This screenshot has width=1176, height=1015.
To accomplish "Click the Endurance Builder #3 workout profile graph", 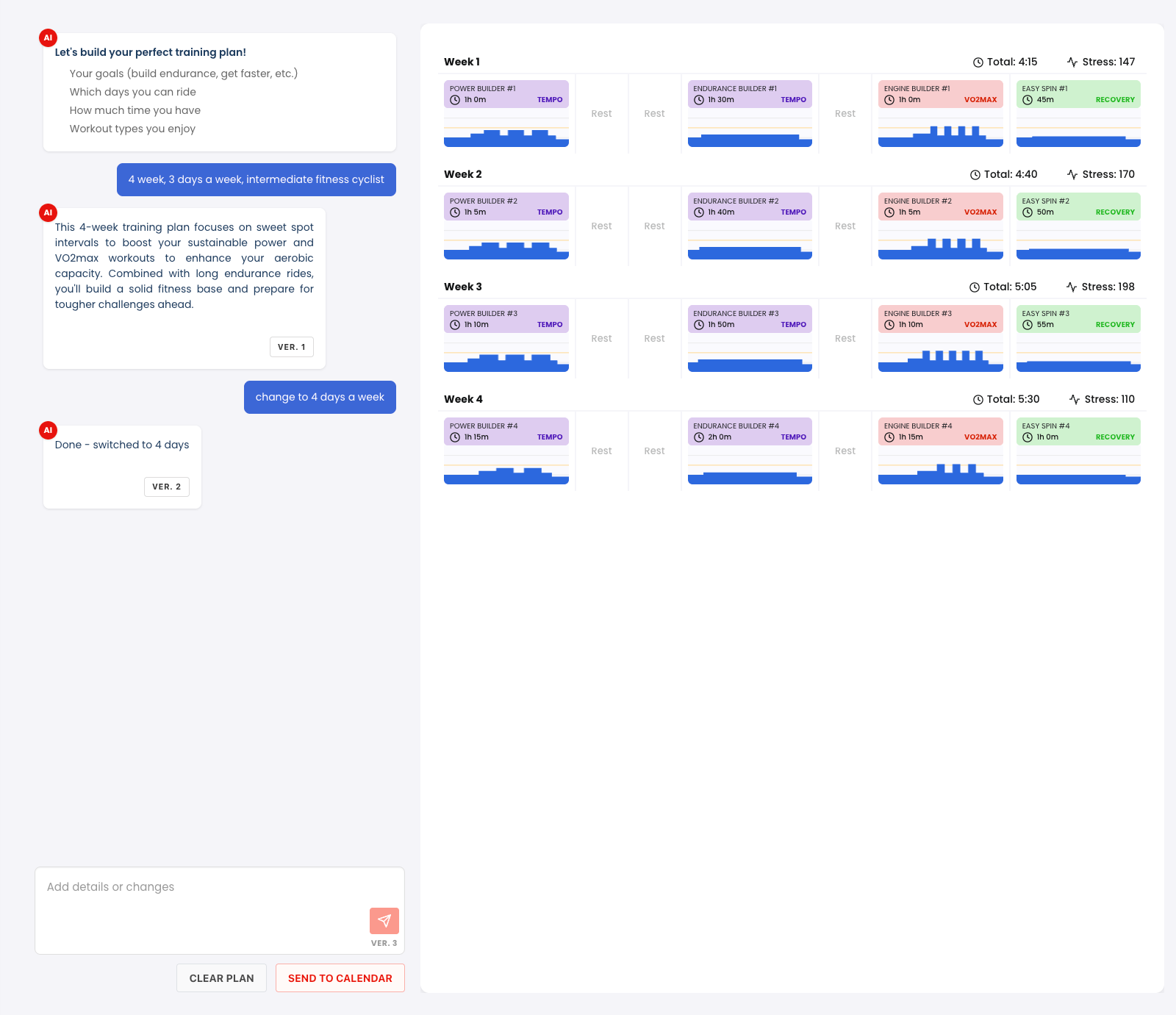I will 749,358.
